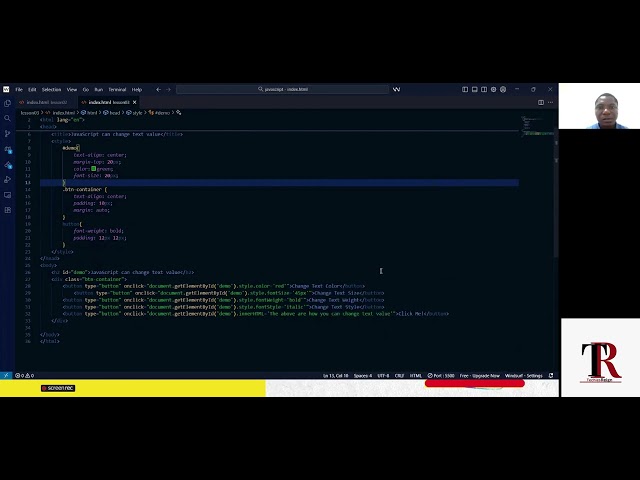This screenshot has width=640, height=480.
Task: Expand the style breadcrumb
Action: 135,113
